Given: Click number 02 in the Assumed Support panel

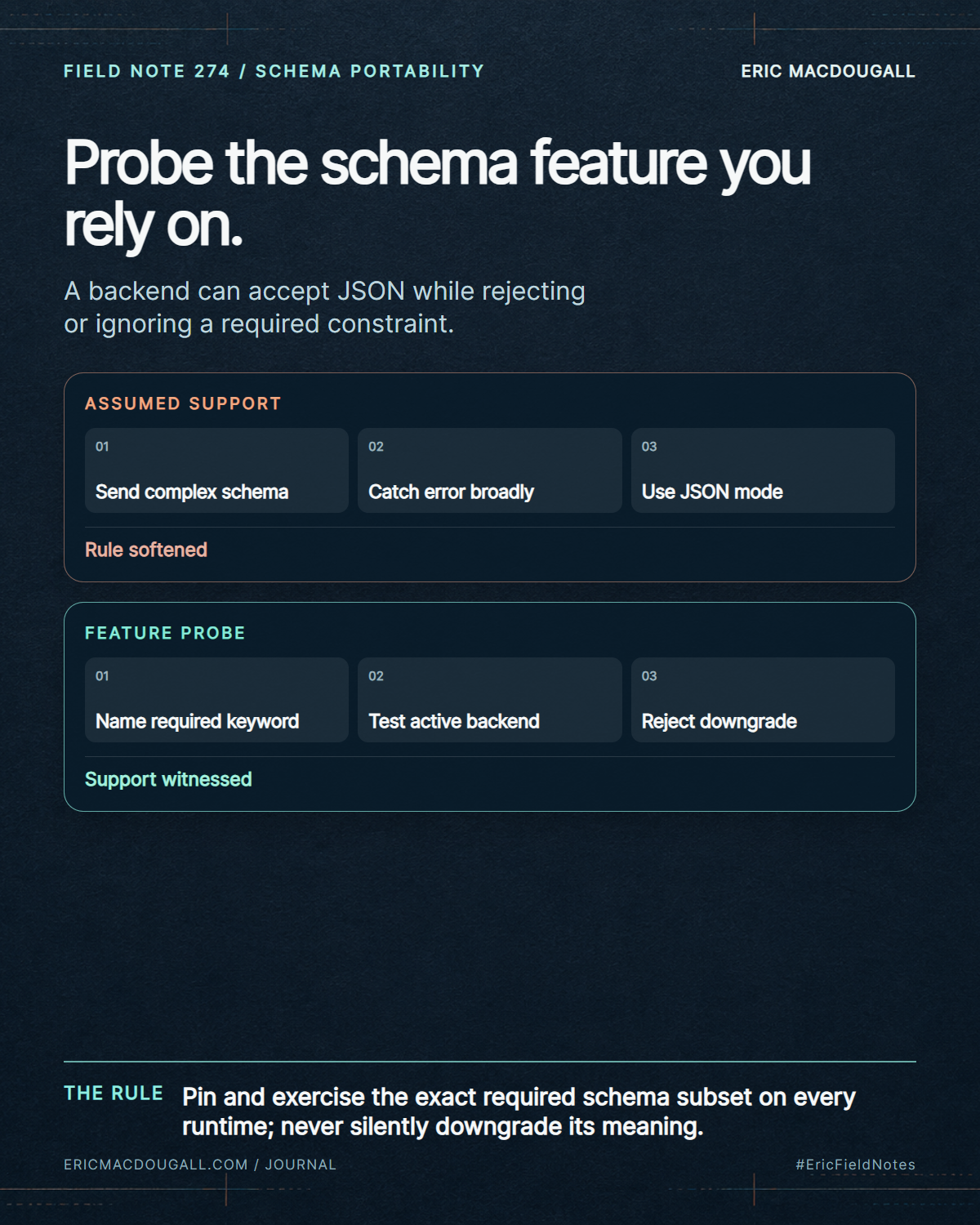Looking at the screenshot, I should [376, 446].
